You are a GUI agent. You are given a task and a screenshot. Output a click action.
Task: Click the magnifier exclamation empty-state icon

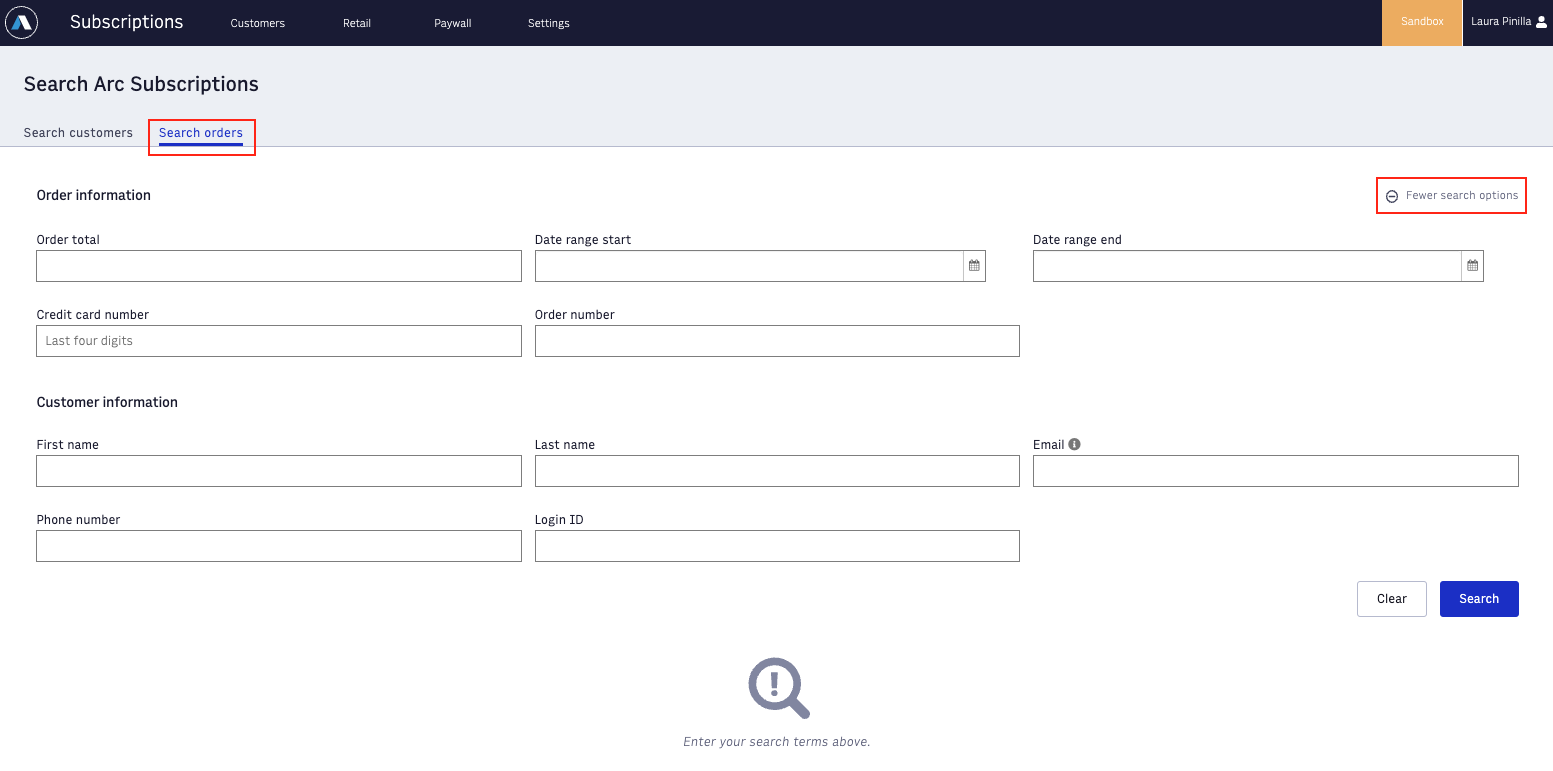pyautogui.click(x=778, y=688)
